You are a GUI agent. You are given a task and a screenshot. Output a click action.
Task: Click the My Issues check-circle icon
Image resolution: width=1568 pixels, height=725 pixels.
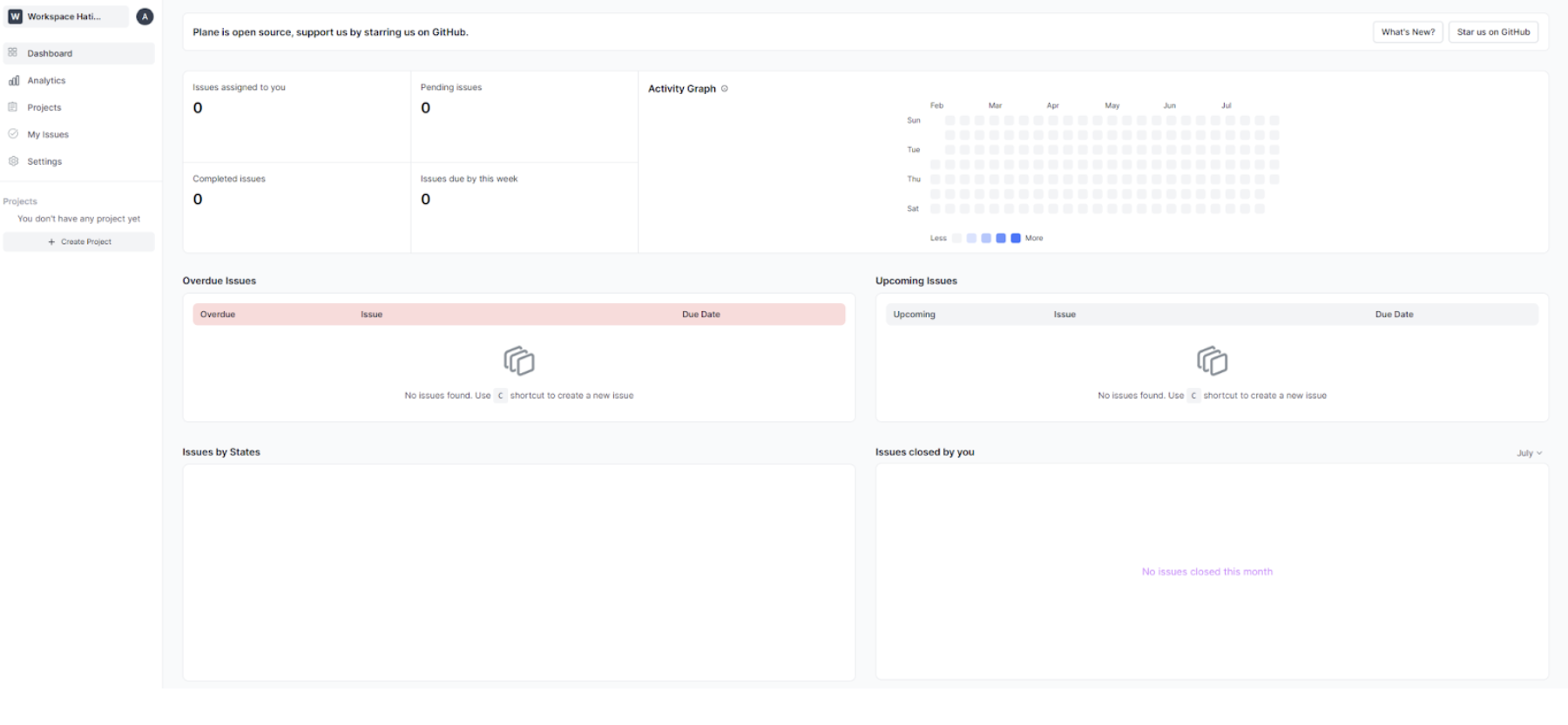pyautogui.click(x=13, y=134)
